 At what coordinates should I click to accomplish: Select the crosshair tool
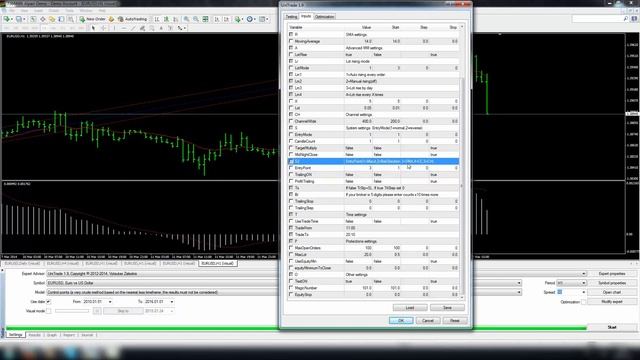[103, 28]
